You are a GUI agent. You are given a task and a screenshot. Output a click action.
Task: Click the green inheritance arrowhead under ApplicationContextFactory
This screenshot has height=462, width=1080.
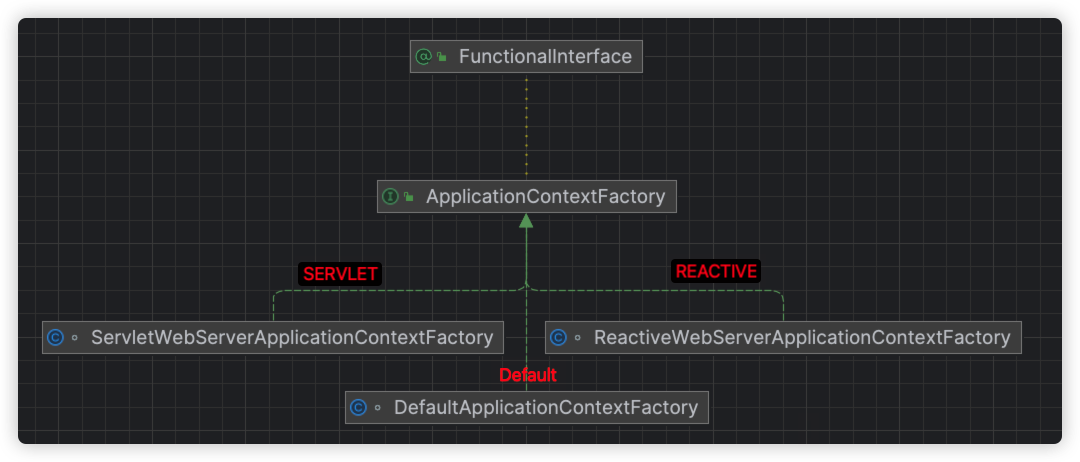tap(526, 220)
